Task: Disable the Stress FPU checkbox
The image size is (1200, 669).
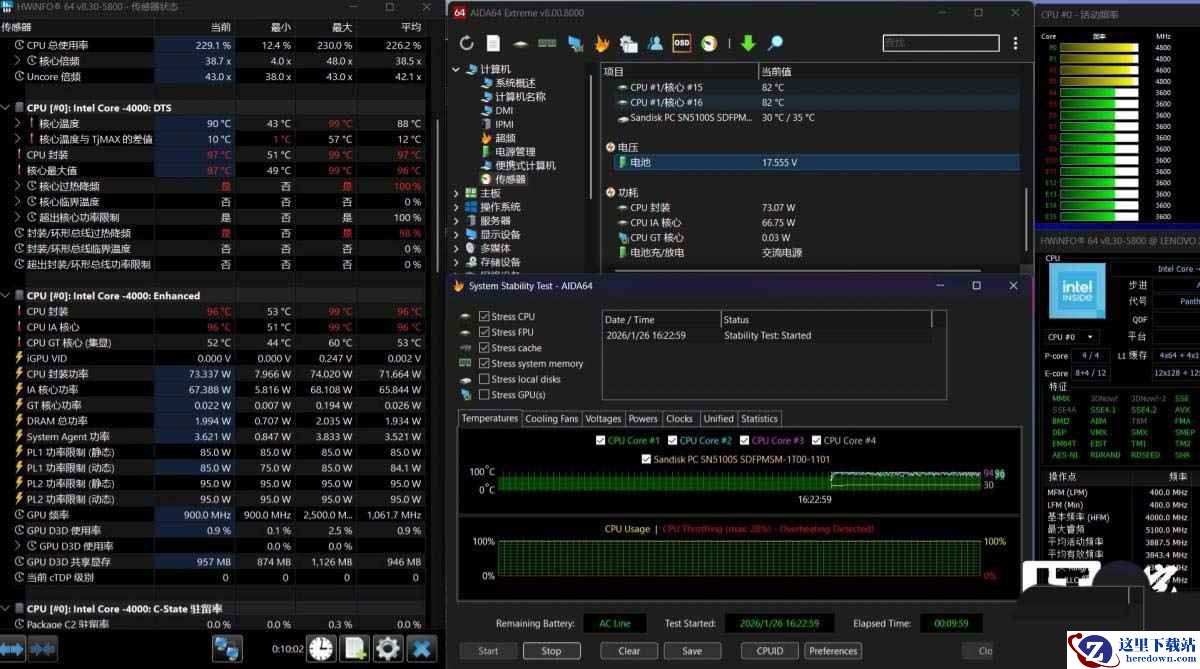Action: [x=484, y=332]
